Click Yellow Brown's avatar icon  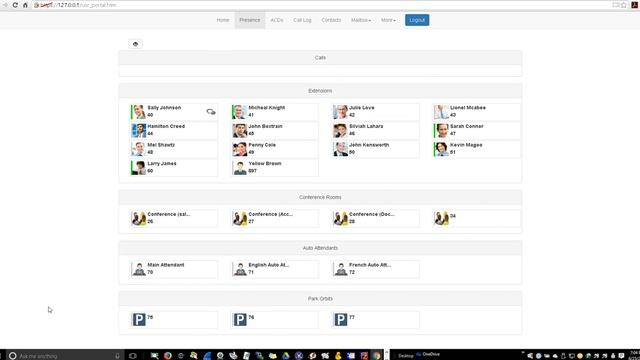click(240, 168)
